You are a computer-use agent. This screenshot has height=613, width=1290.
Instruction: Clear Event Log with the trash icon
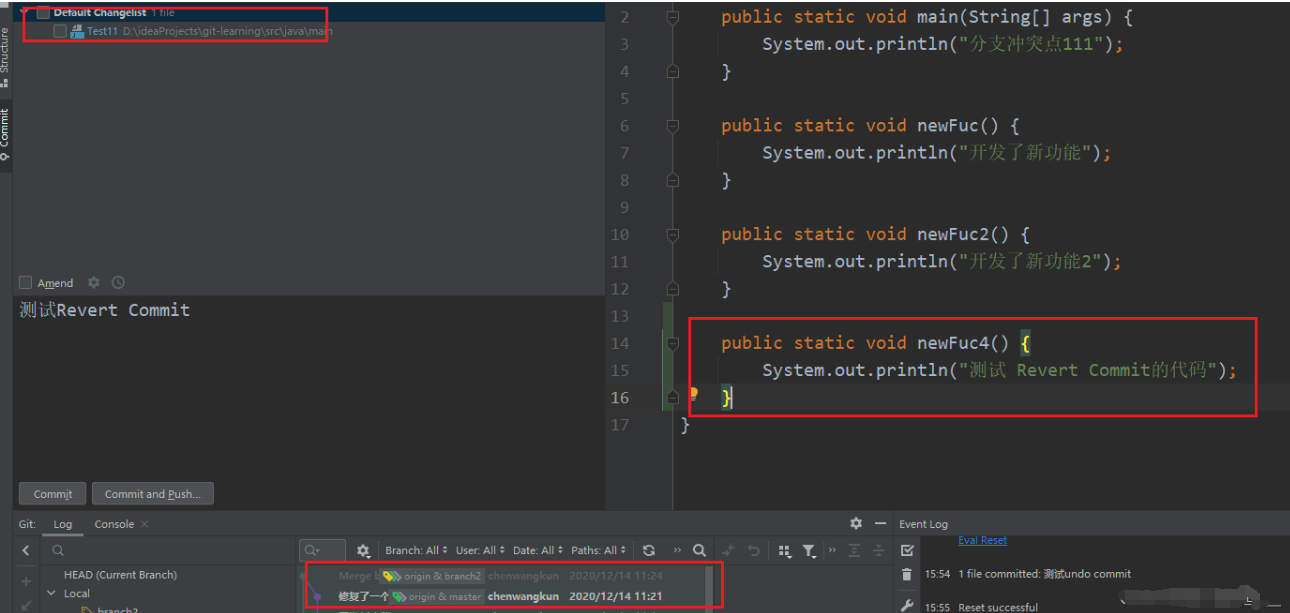[x=907, y=575]
